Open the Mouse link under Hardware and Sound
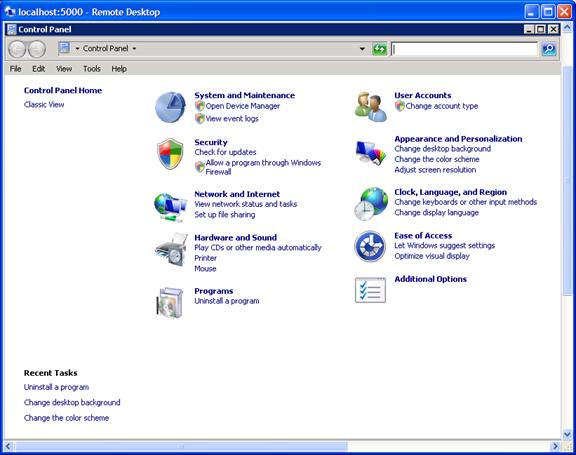This screenshot has height=455, width=576. 205,269
